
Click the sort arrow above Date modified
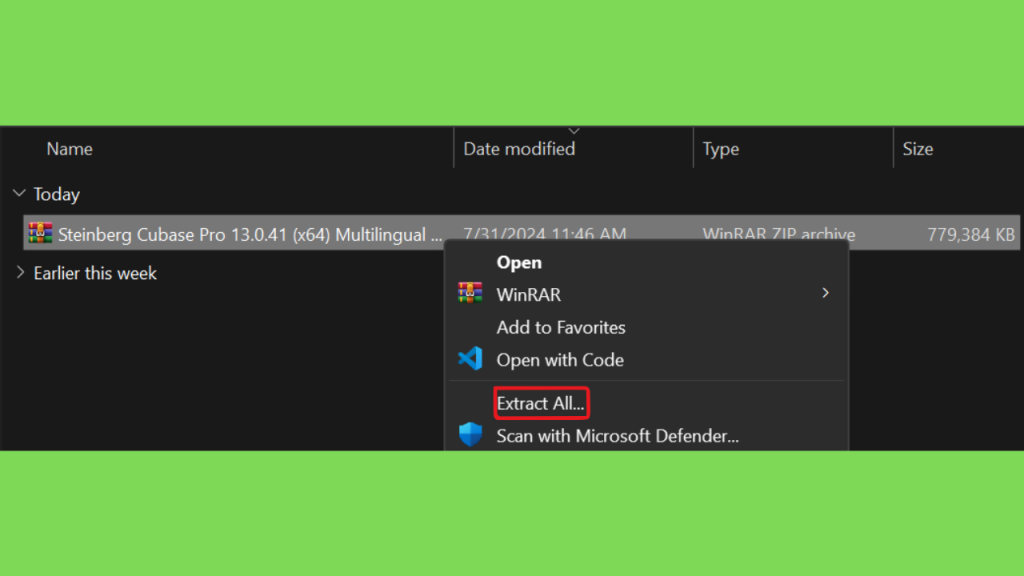coord(574,131)
